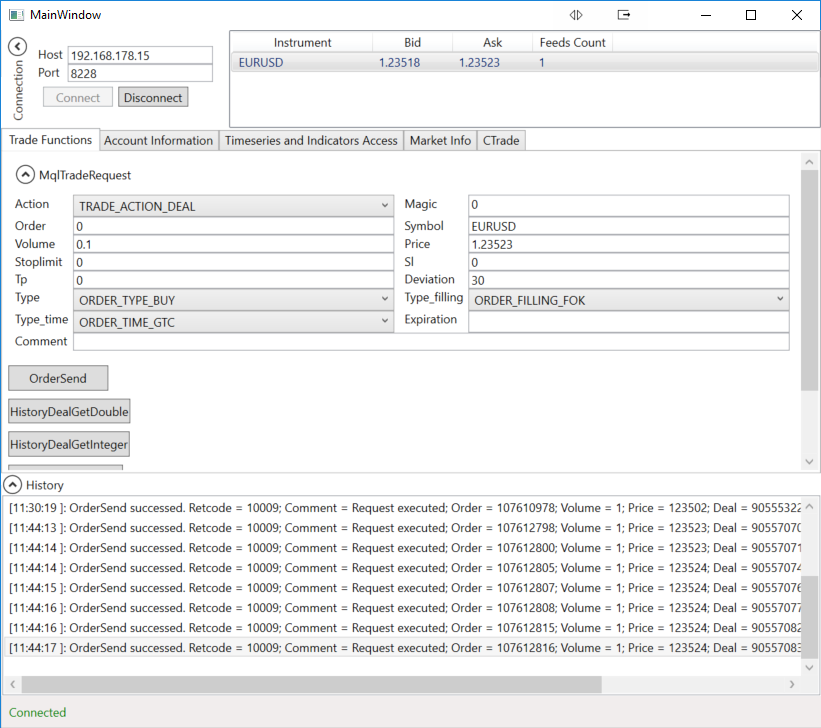Click history list scroll down arrow
The image size is (821, 728).
point(809,667)
